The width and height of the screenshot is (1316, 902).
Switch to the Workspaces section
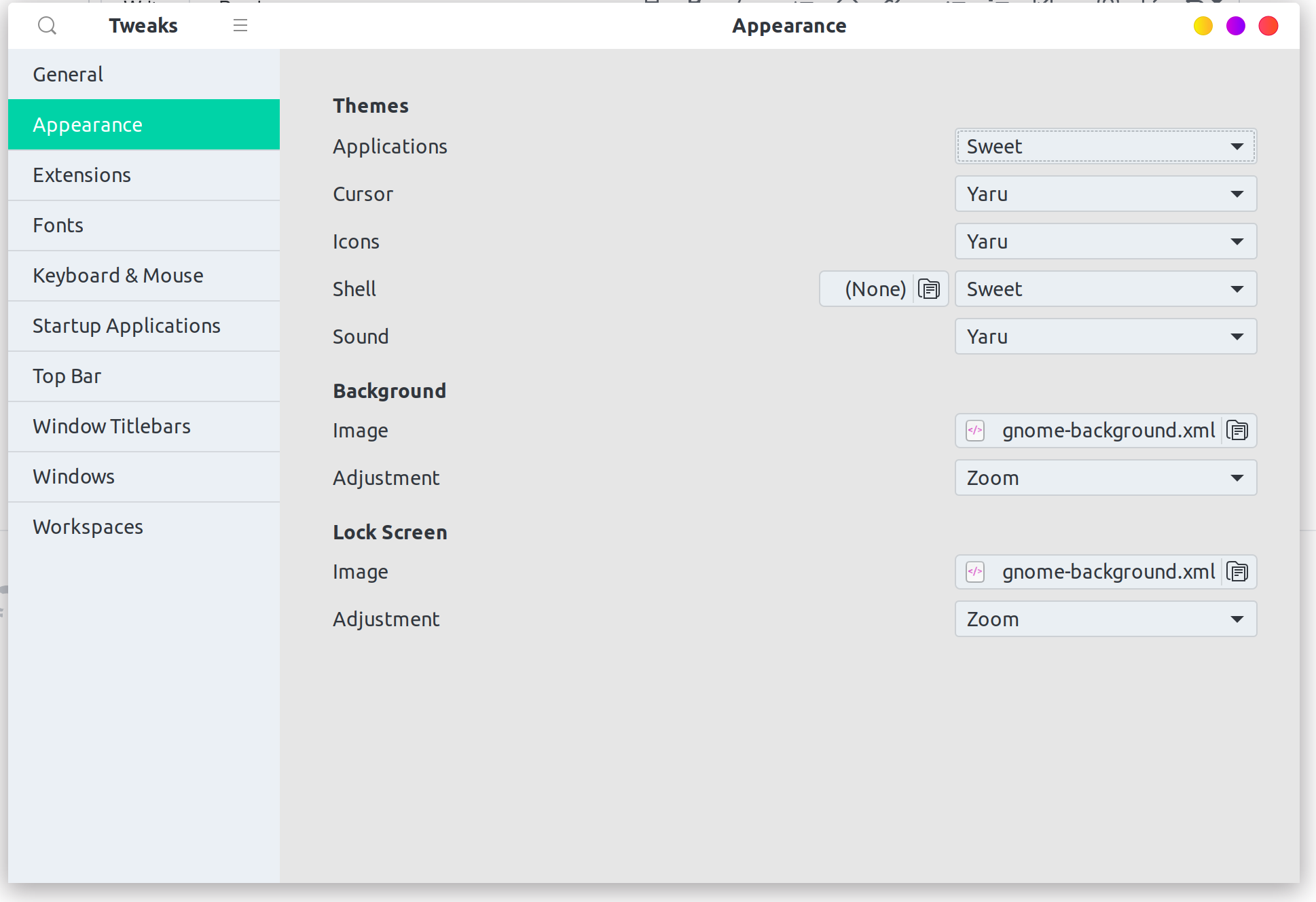pyautogui.click(x=88, y=526)
